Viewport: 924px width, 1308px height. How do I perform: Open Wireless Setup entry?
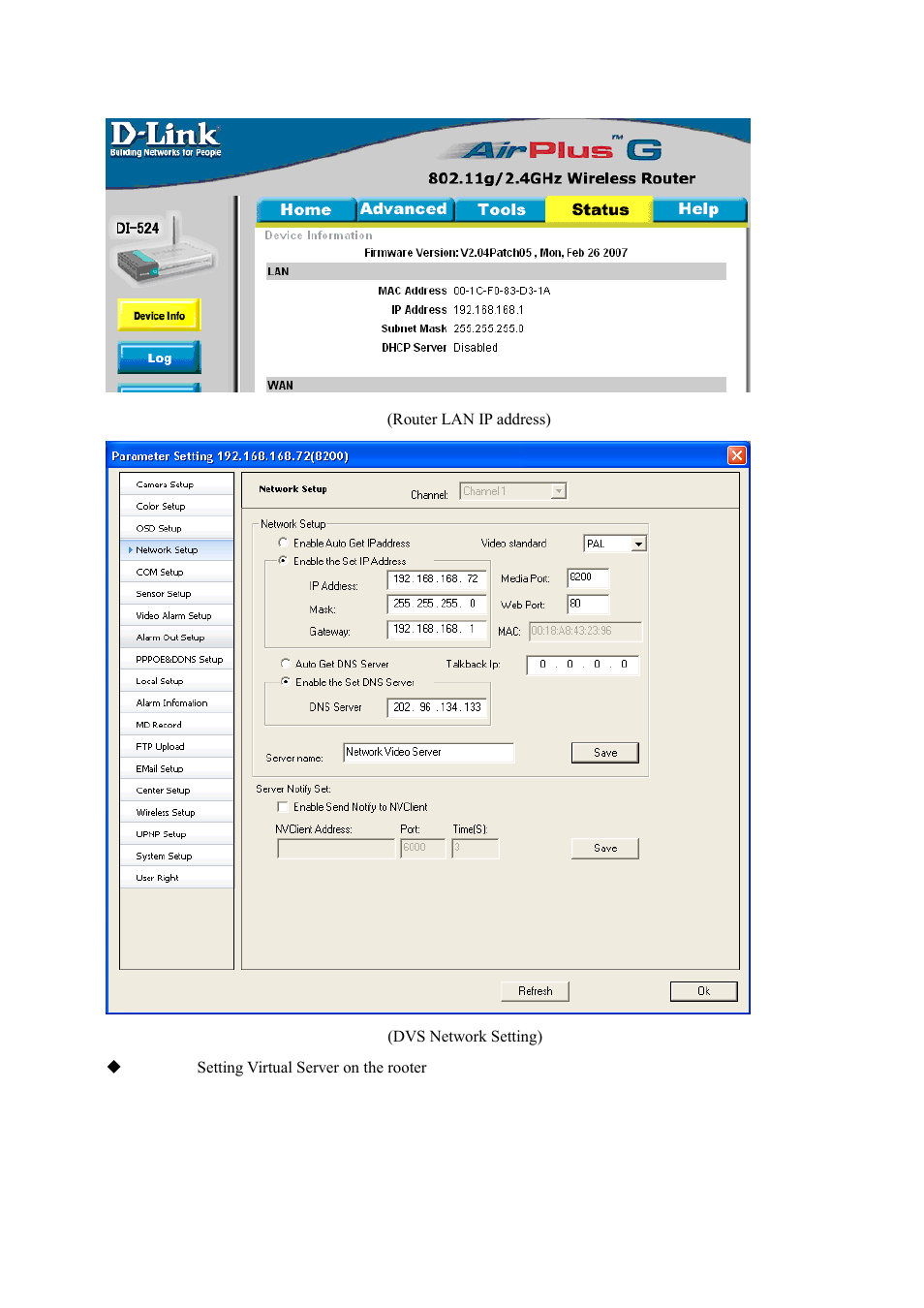click(176, 813)
